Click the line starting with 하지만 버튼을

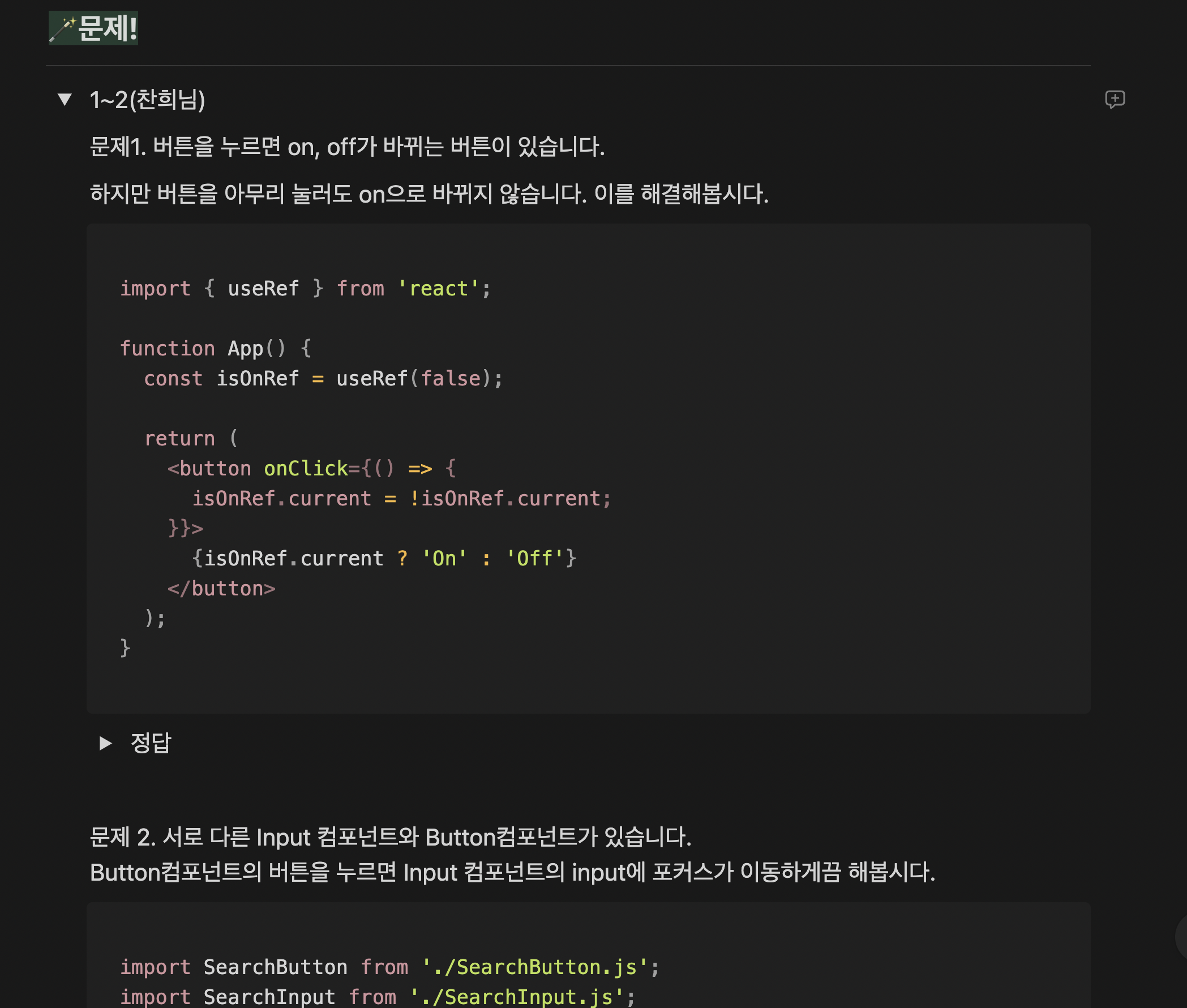(428, 194)
